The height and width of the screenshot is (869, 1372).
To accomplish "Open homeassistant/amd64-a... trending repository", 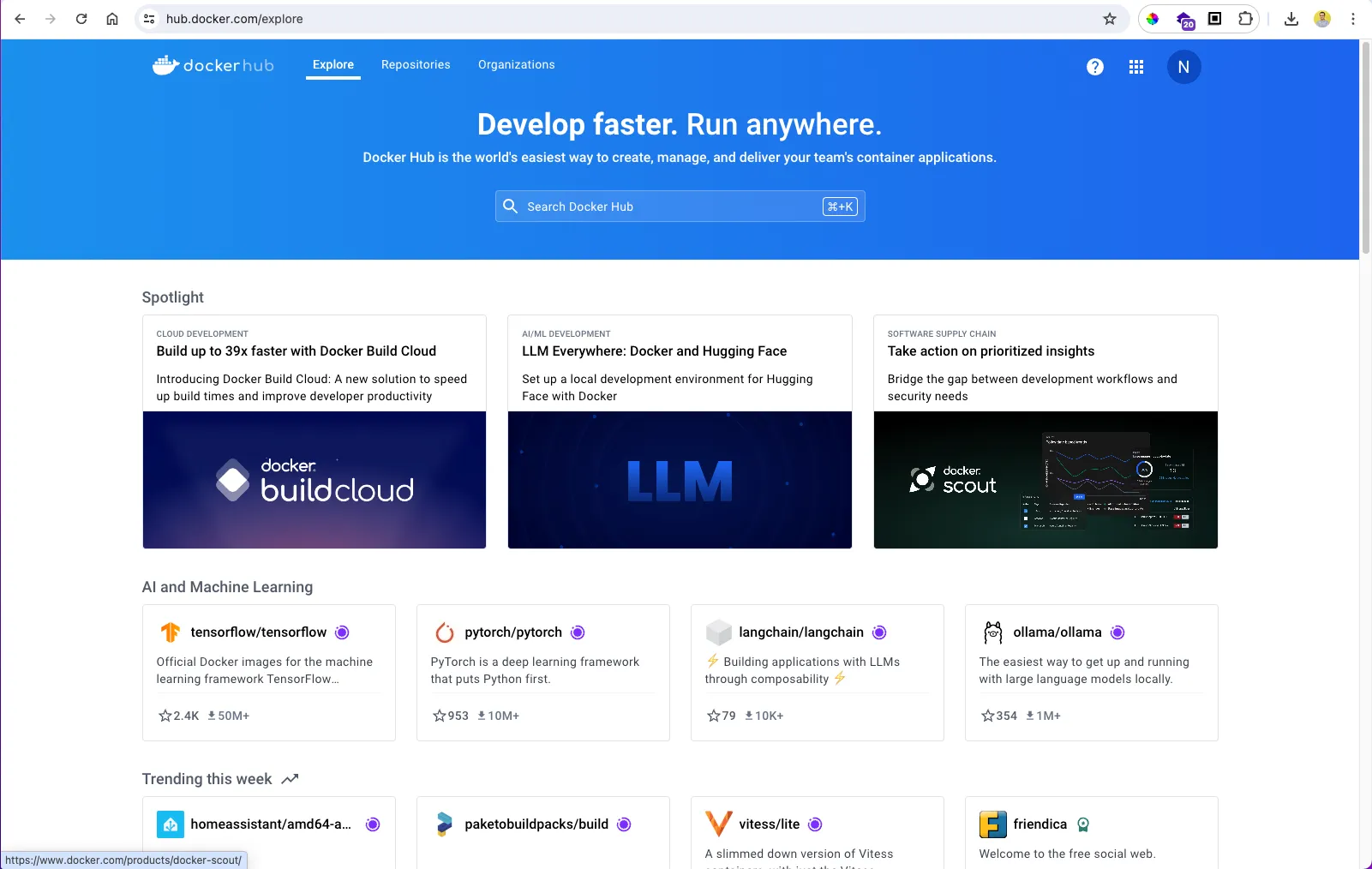I will pos(271,824).
